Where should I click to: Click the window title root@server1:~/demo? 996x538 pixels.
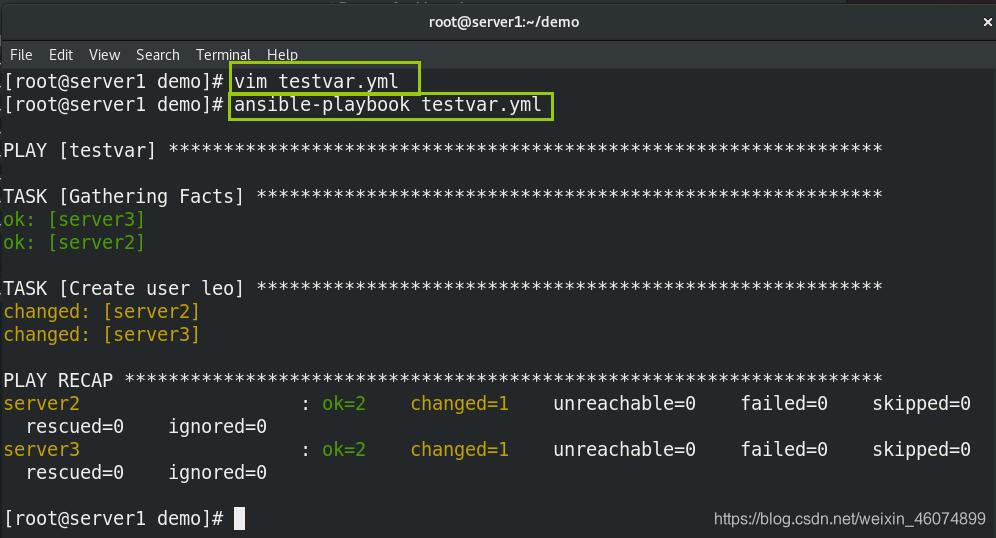coord(504,22)
